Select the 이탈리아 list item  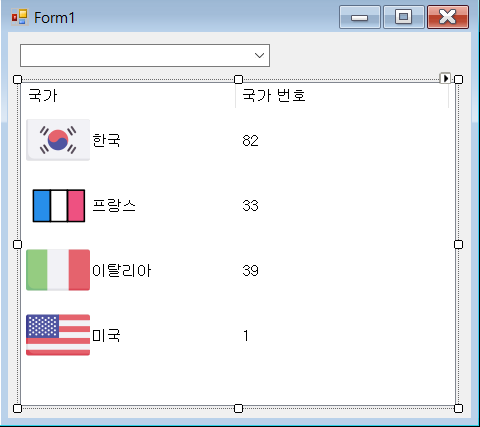pos(121,270)
